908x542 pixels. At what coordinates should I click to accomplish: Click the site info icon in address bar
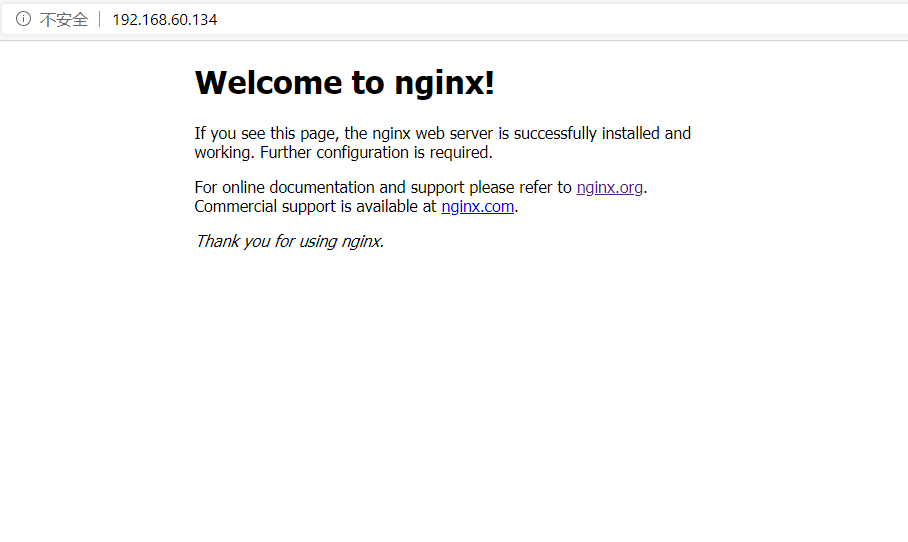pos(23,19)
